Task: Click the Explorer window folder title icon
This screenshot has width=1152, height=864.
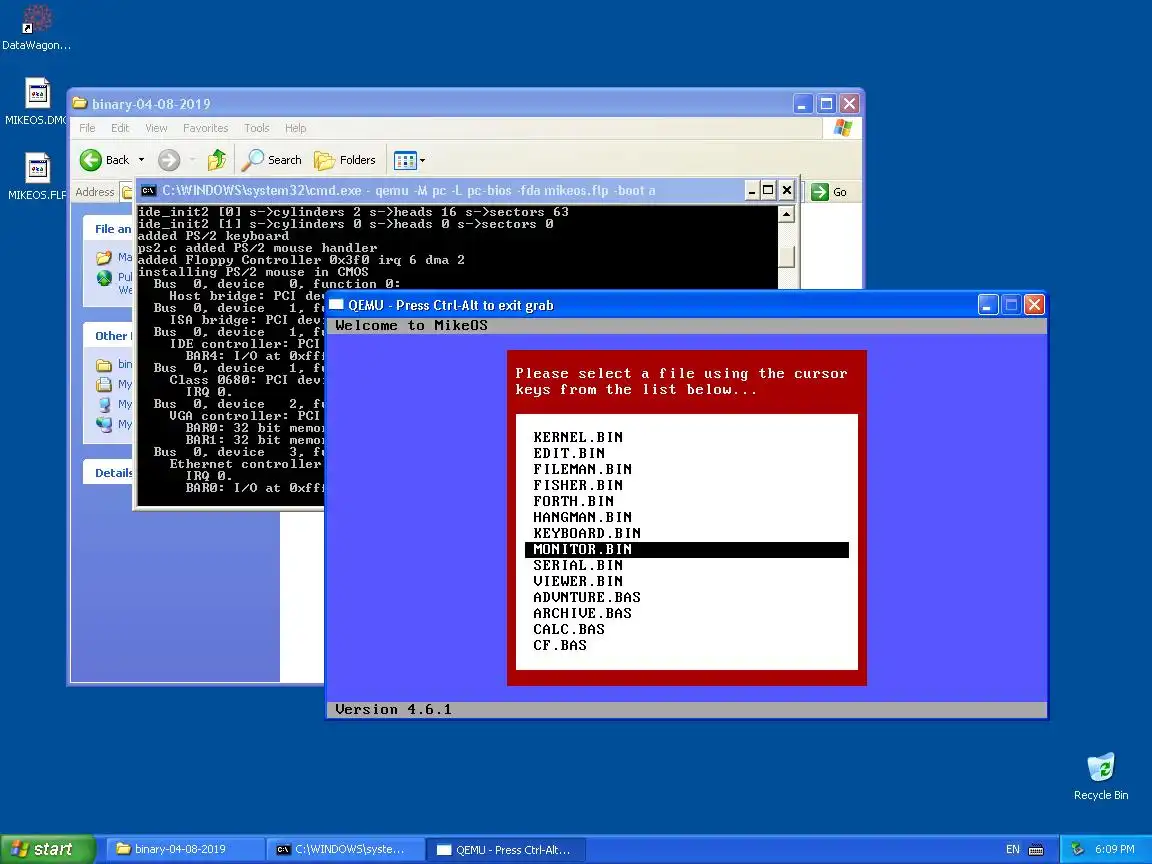Action: click(80, 104)
